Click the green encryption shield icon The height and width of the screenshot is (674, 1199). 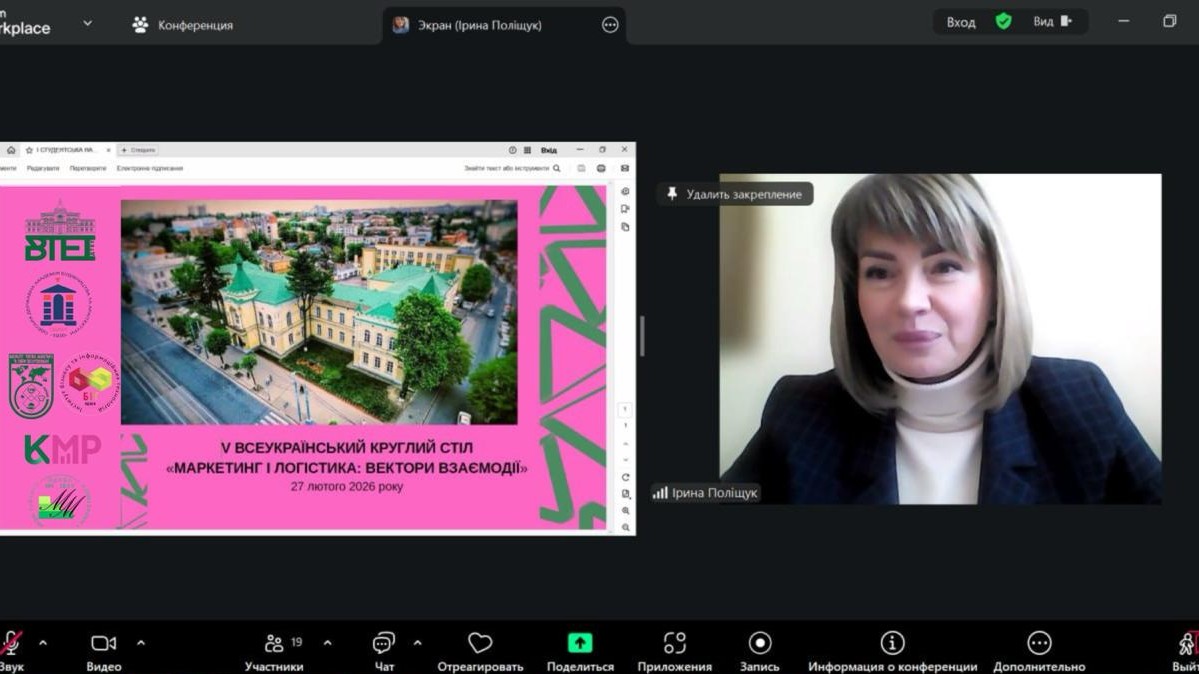[1003, 22]
